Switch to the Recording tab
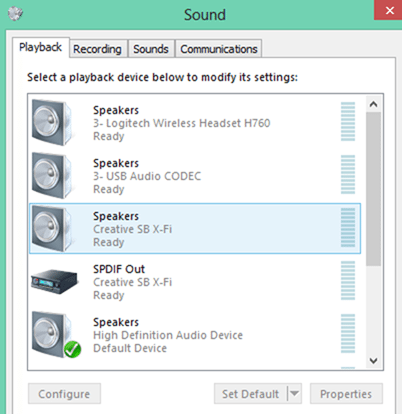This screenshot has height=414, width=402. pyautogui.click(x=97, y=49)
